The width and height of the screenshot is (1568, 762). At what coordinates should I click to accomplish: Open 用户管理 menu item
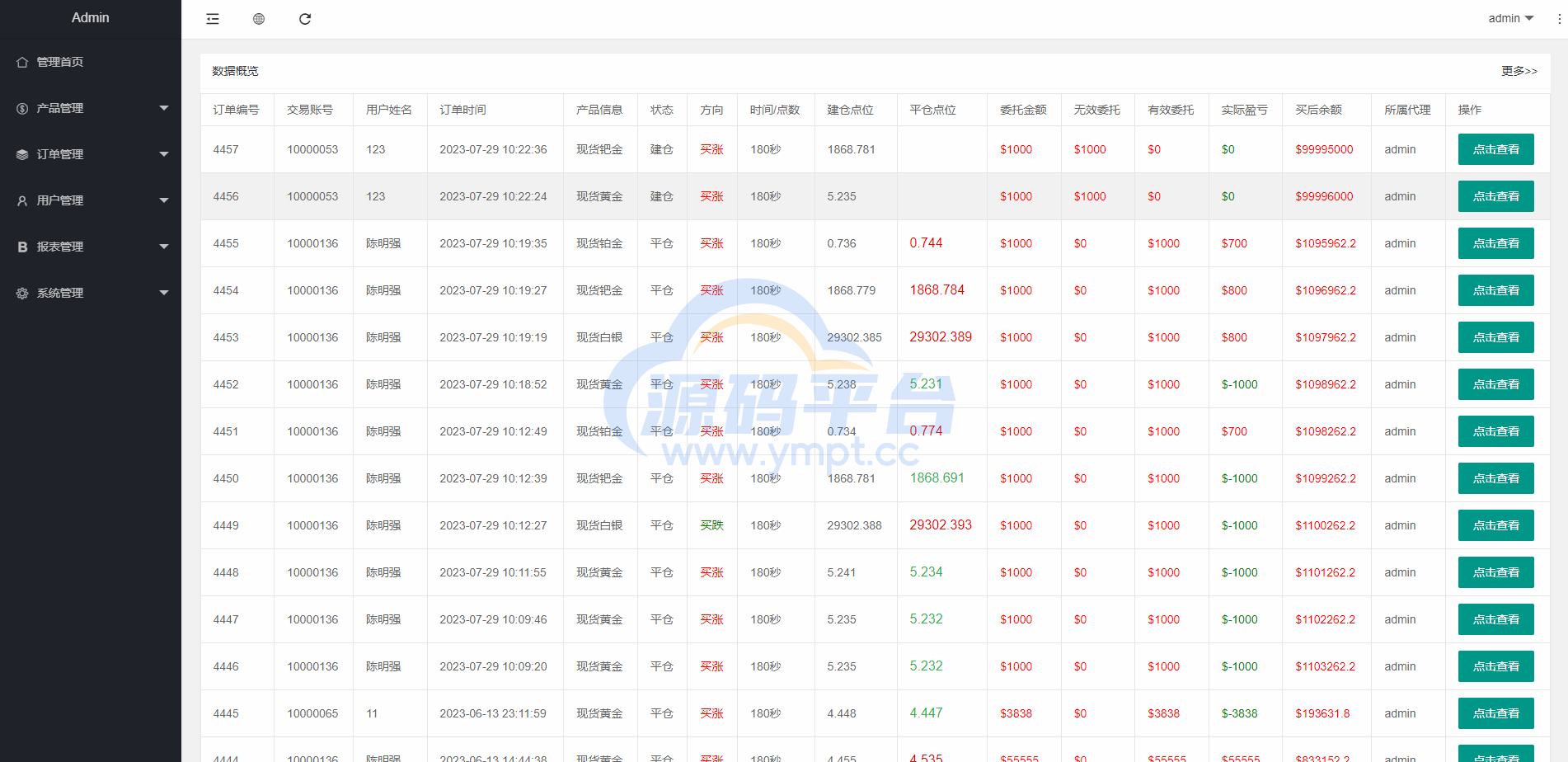click(x=91, y=200)
